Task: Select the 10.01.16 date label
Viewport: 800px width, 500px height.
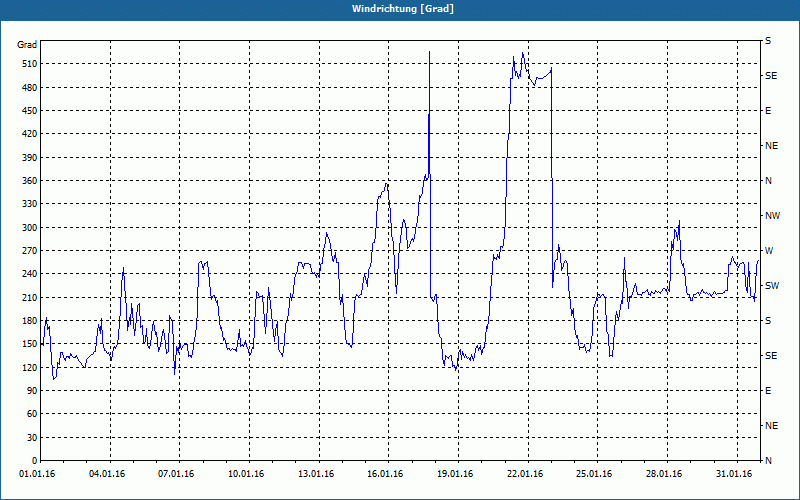Action: pos(246,474)
